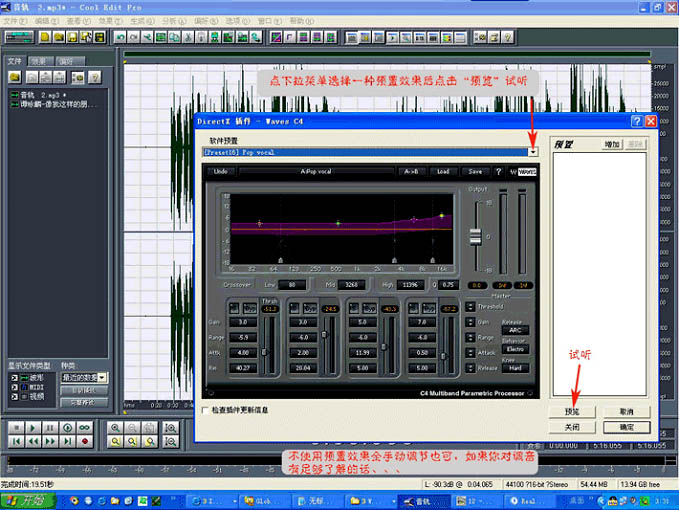The width and height of the screenshot is (679, 510).
Task: Click the Output fader slider handle
Action: (x=475, y=236)
